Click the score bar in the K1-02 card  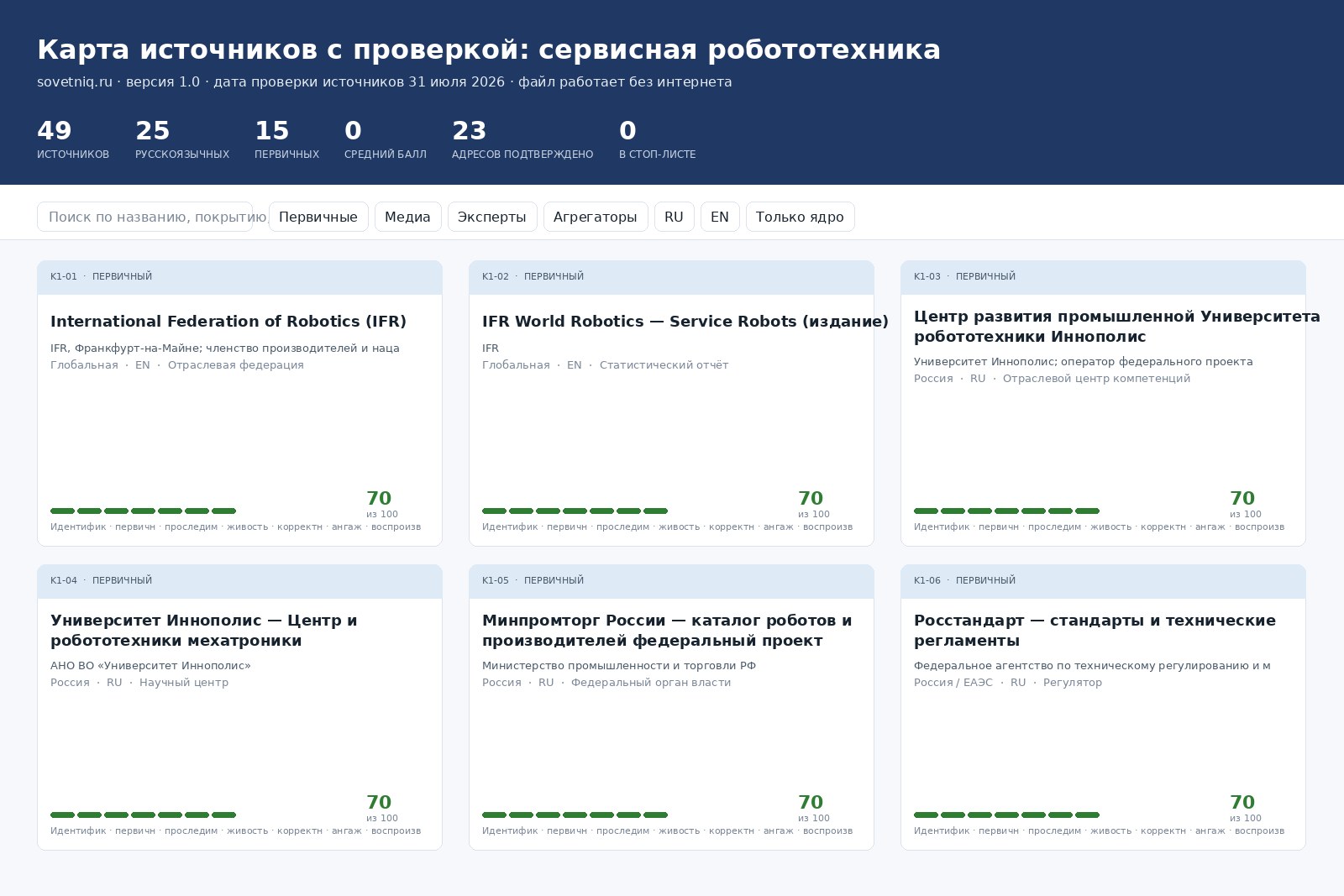575,511
